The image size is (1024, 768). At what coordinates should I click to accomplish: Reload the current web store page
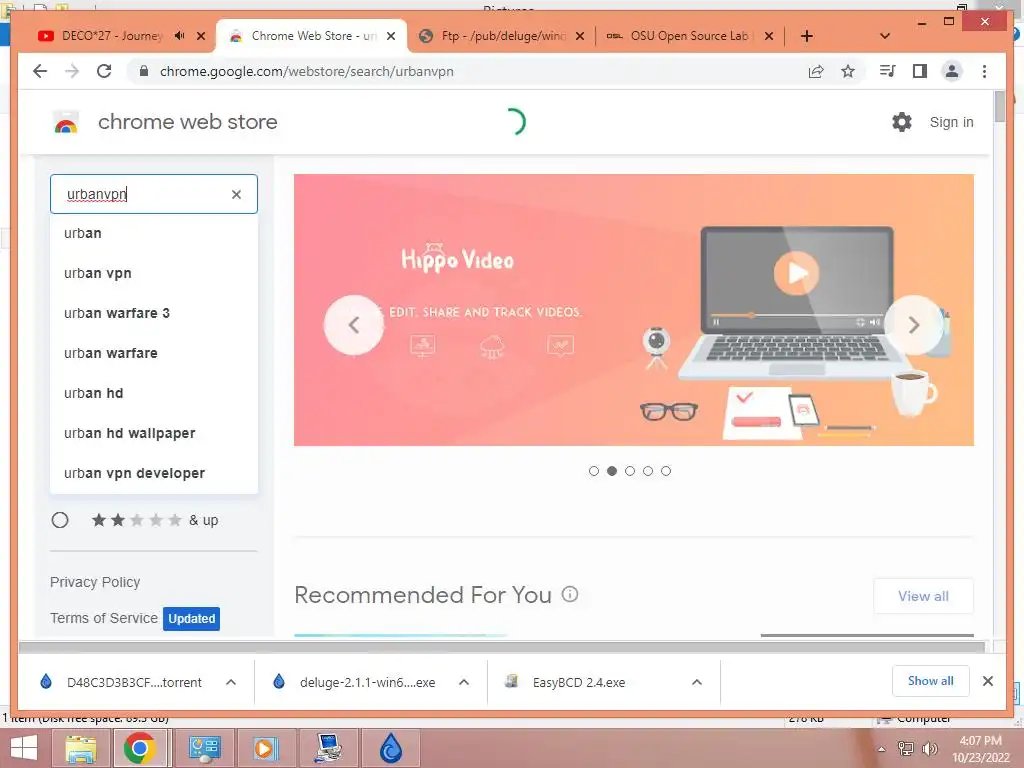coord(104,71)
